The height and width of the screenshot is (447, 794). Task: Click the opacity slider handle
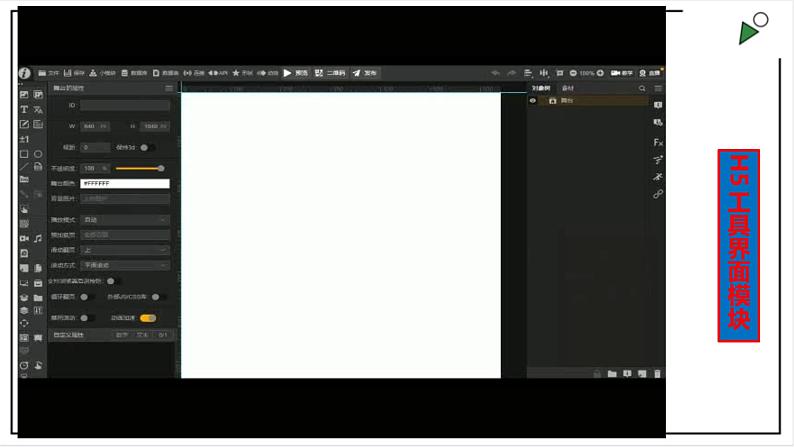[161, 168]
